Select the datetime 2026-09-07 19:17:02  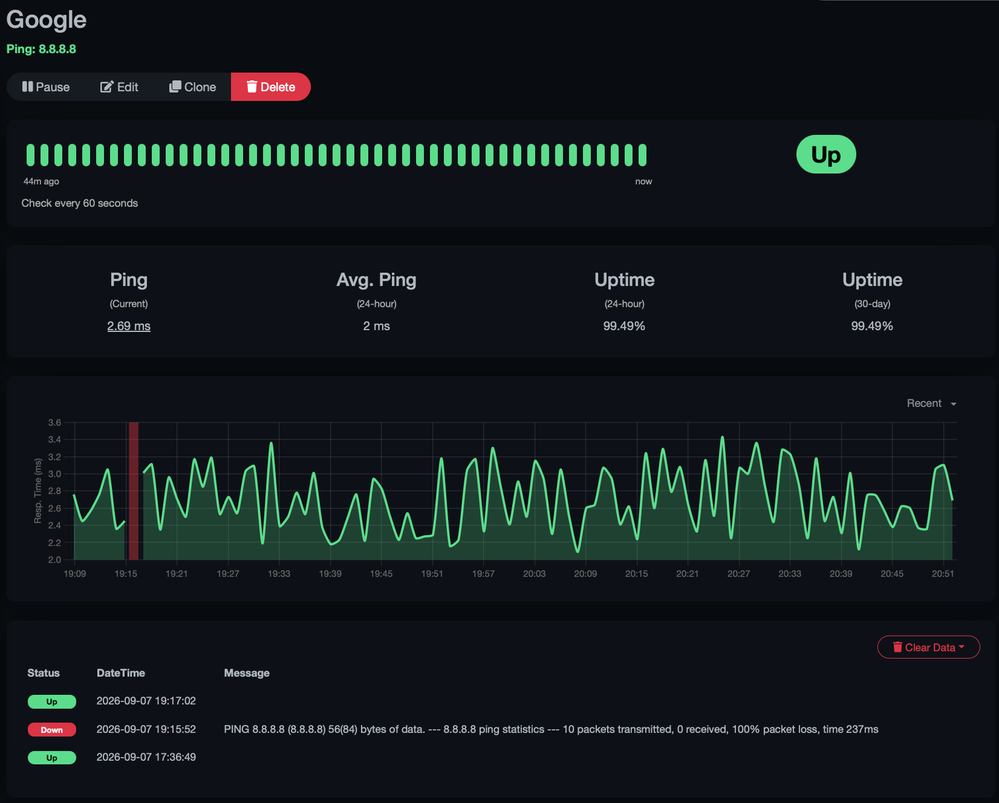click(146, 701)
